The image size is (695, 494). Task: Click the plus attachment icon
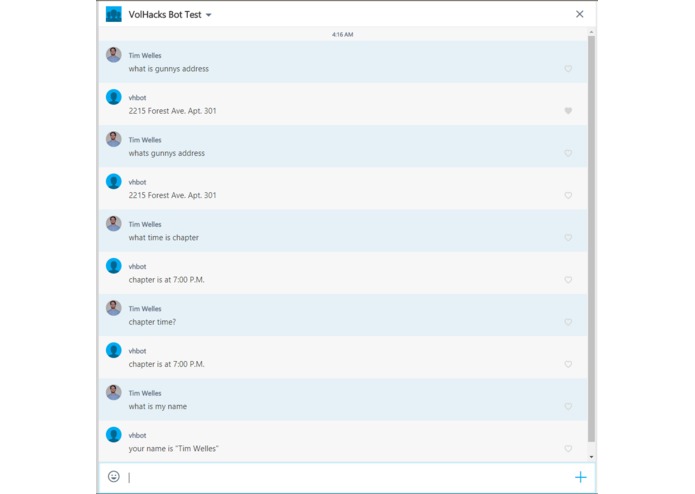[580, 477]
